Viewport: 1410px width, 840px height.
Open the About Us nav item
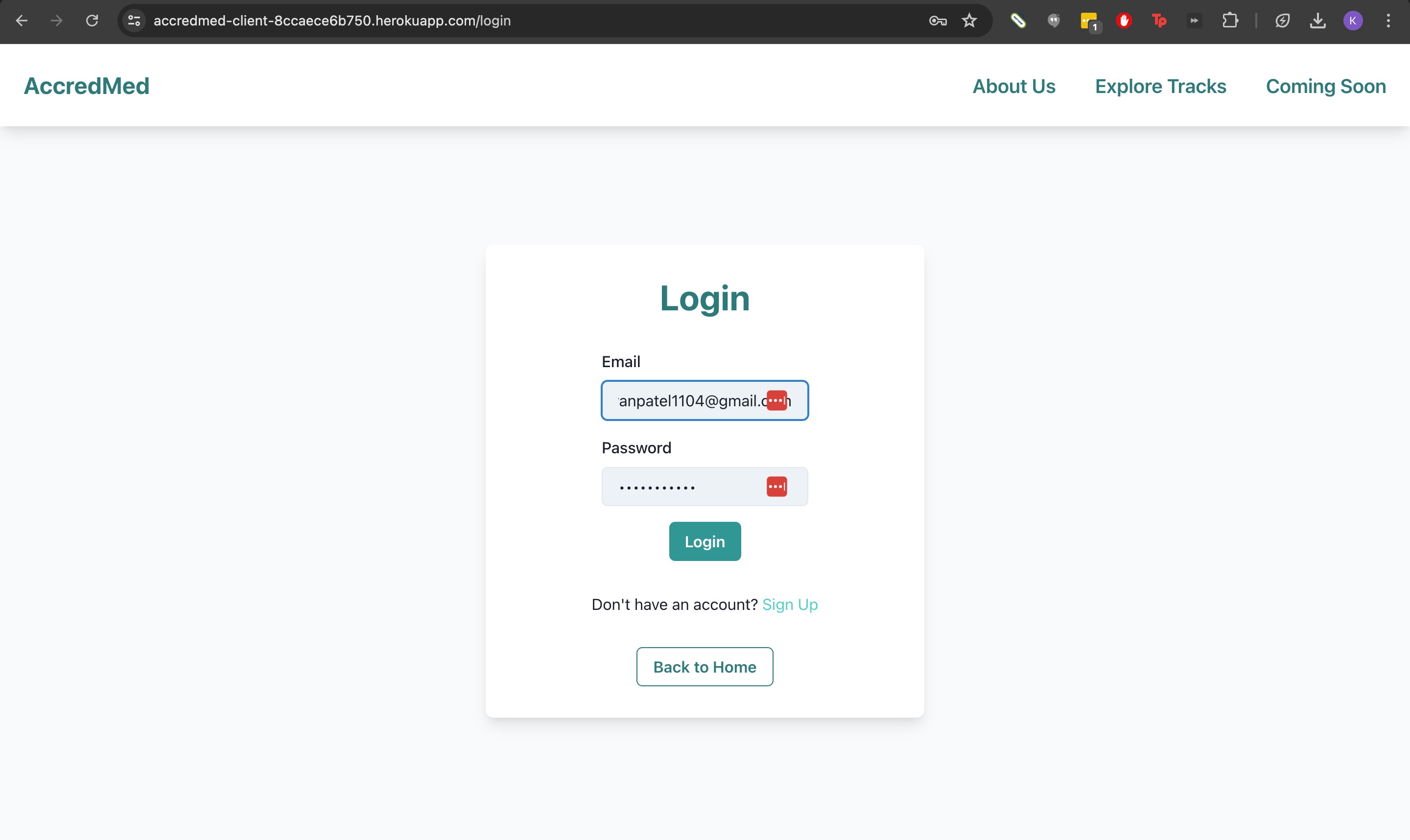(x=1014, y=86)
